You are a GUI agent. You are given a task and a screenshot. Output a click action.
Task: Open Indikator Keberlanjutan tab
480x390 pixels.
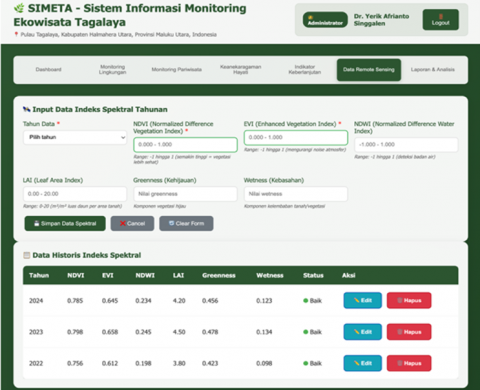305,70
